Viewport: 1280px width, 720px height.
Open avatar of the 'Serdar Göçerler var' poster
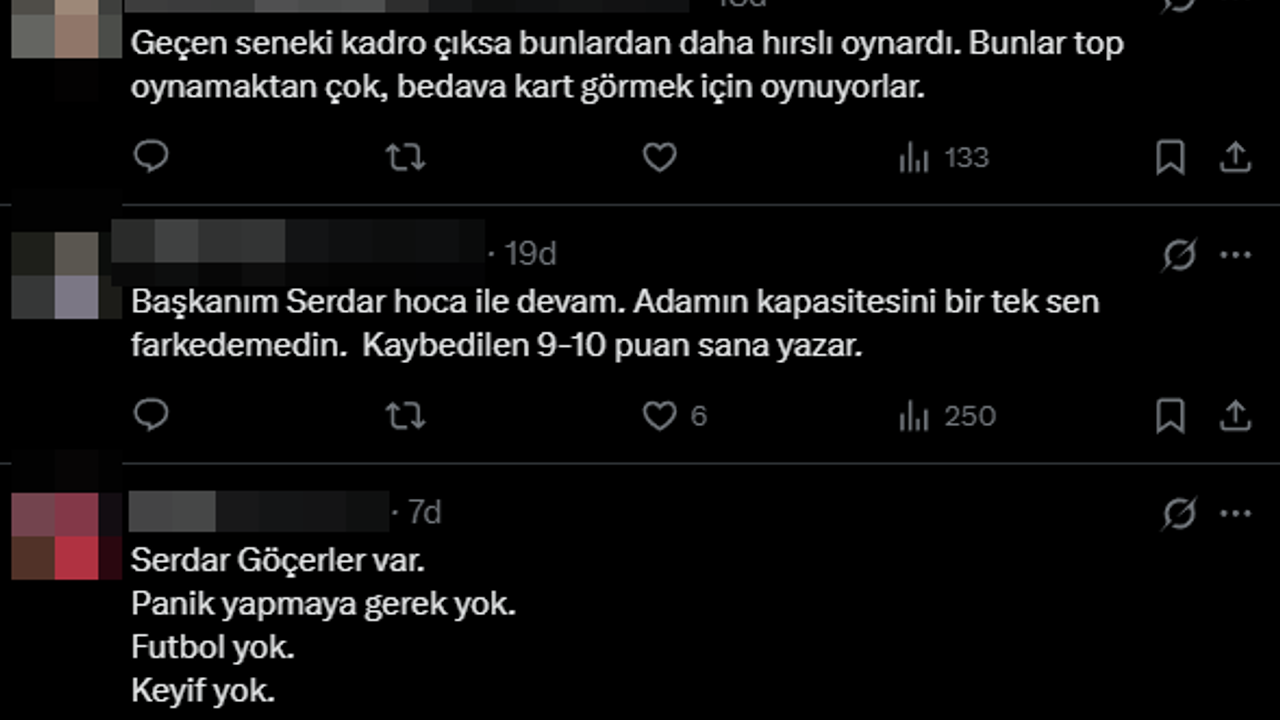click(55, 535)
